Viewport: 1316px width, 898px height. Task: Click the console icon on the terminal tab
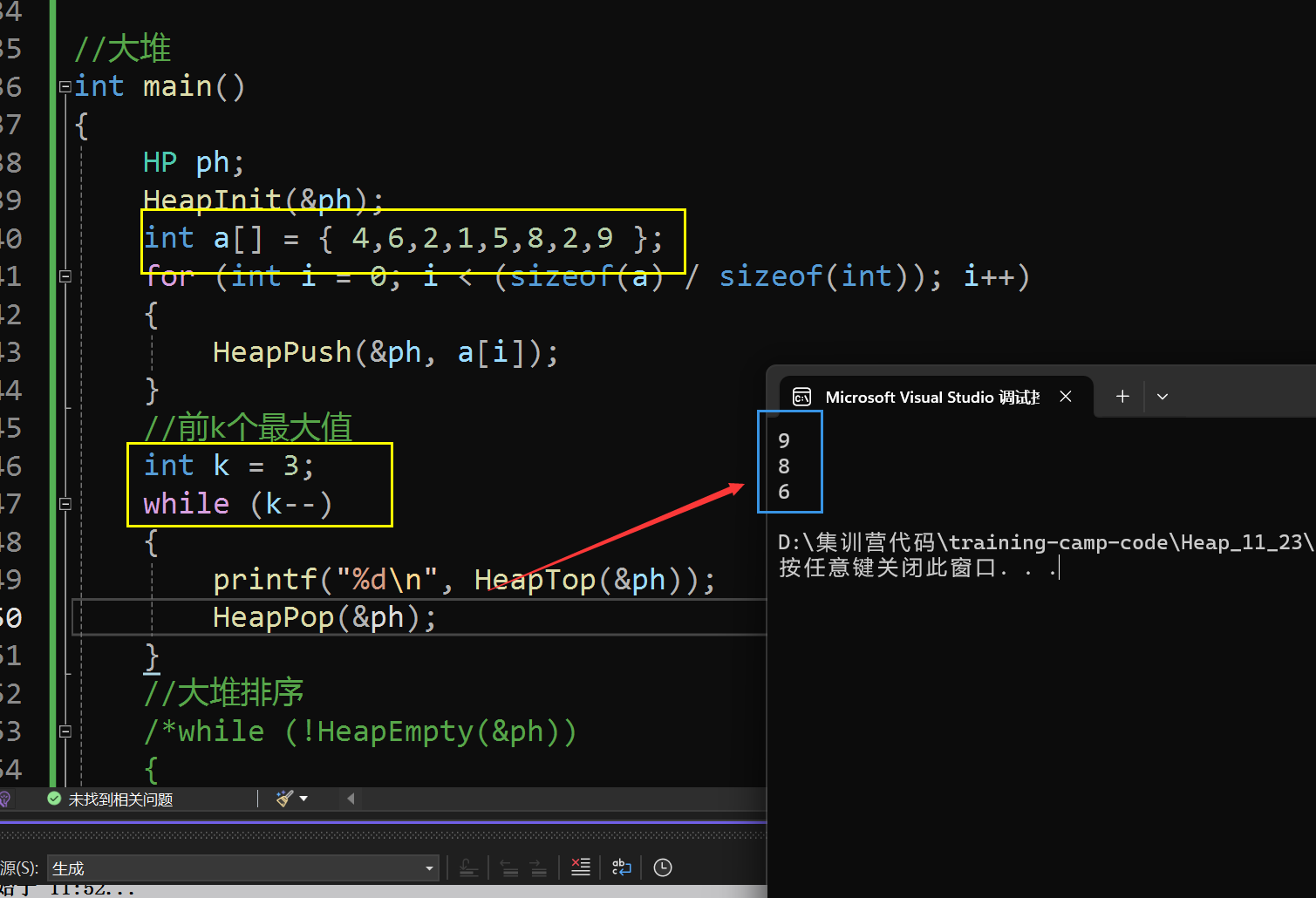801,398
